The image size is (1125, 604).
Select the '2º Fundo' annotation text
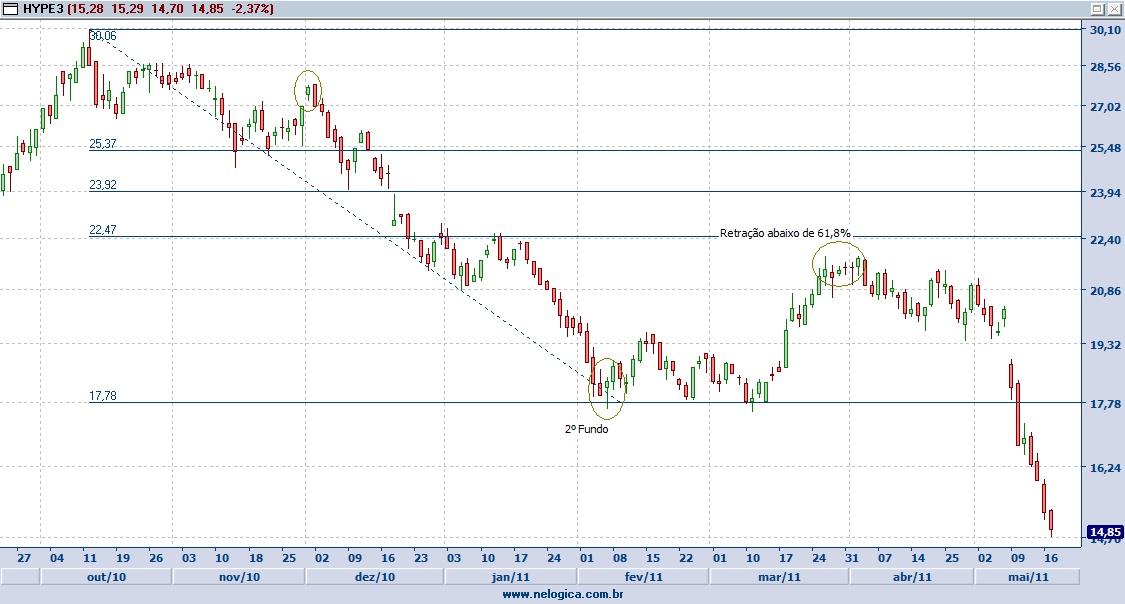(x=586, y=429)
